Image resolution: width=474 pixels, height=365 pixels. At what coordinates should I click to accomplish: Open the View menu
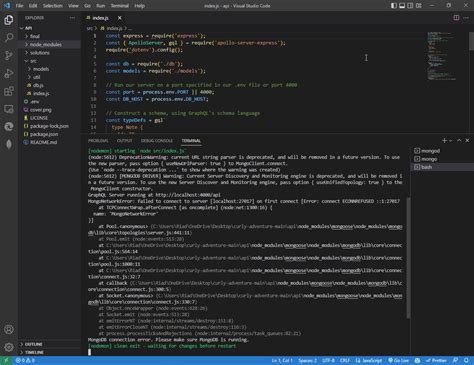pos(73,6)
